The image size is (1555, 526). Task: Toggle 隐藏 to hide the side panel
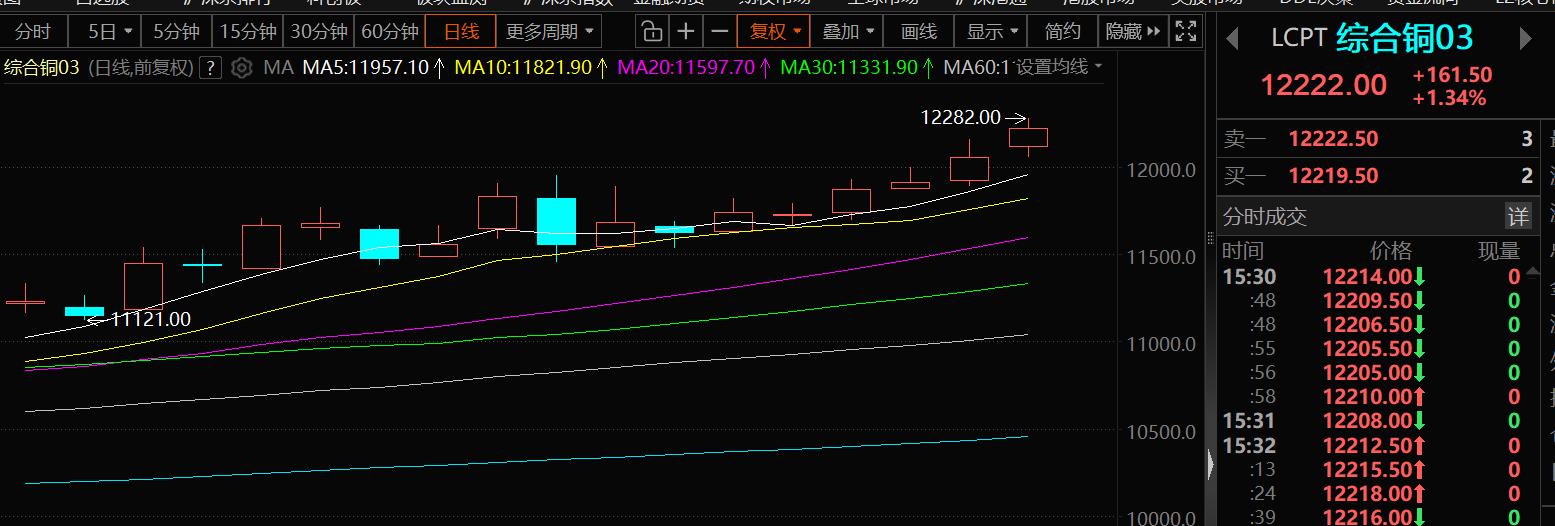(x=1132, y=32)
